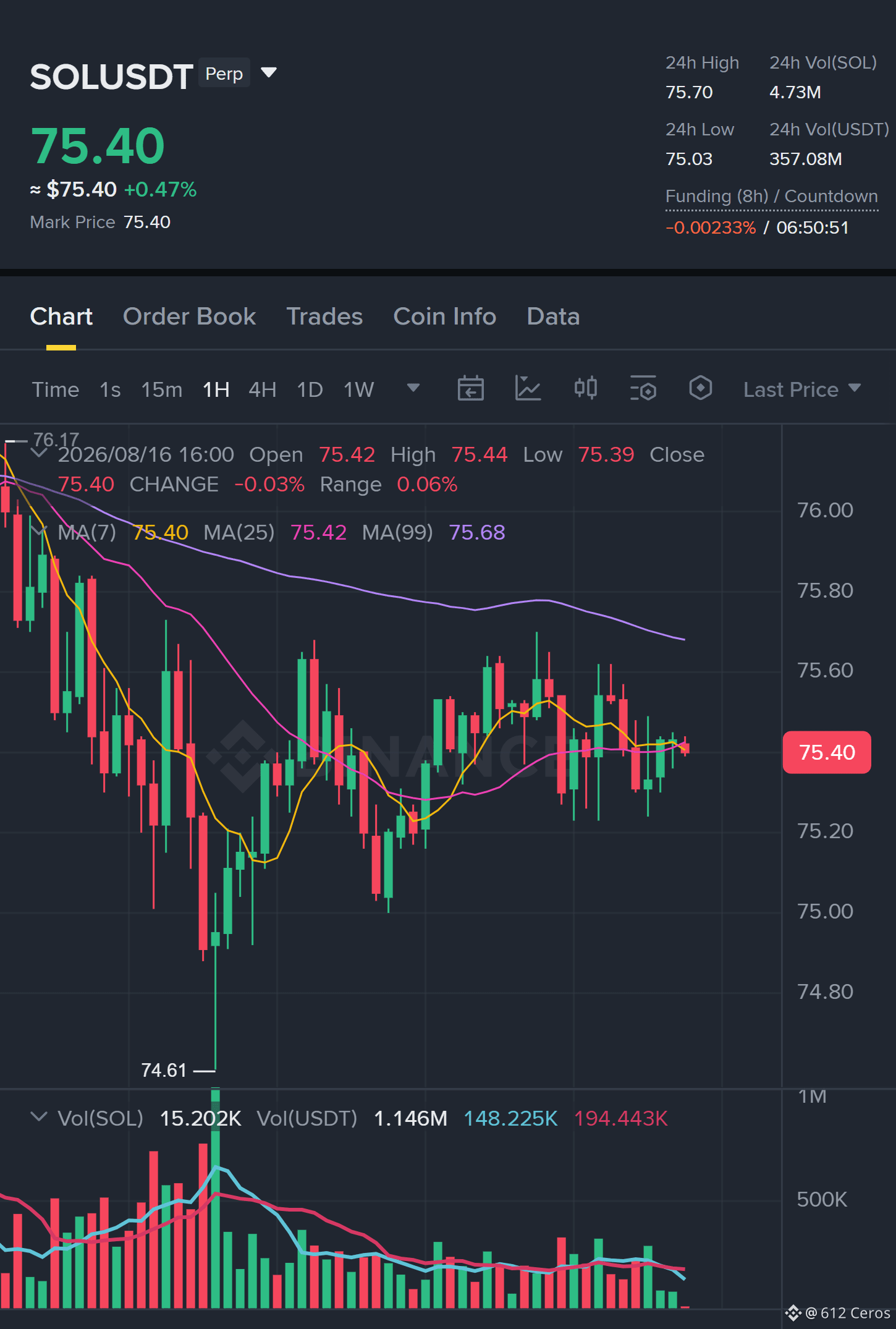Collapse the MA indicator legend chevron
Image resolution: width=896 pixels, height=1329 pixels.
39,531
